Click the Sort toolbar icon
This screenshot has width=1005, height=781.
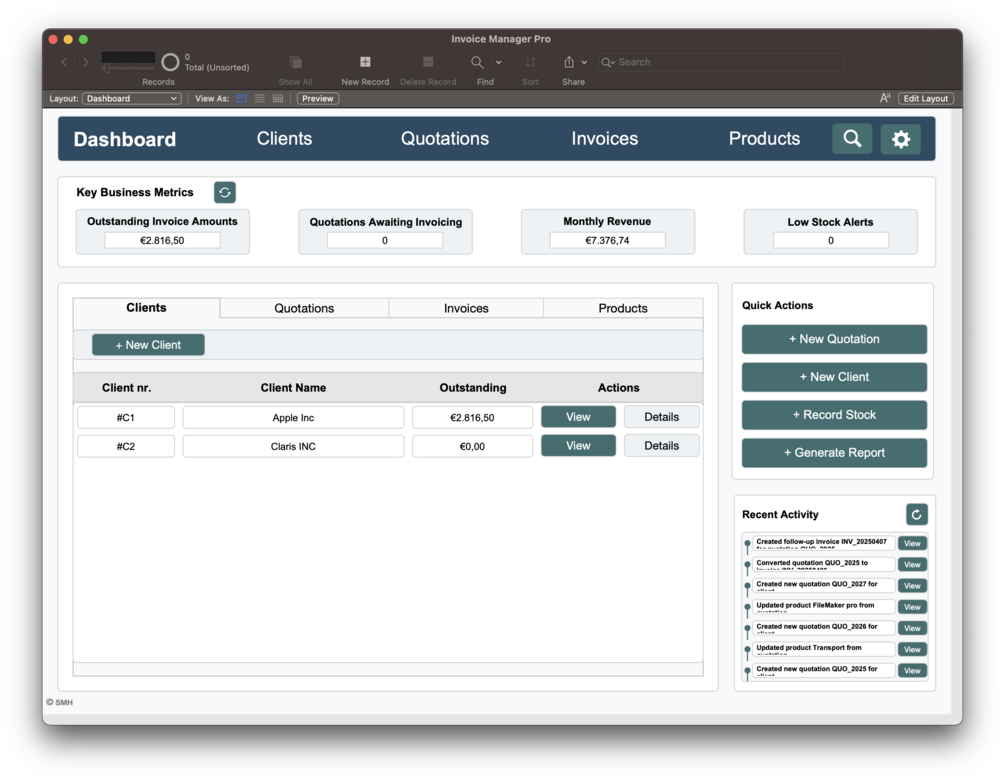click(x=530, y=62)
